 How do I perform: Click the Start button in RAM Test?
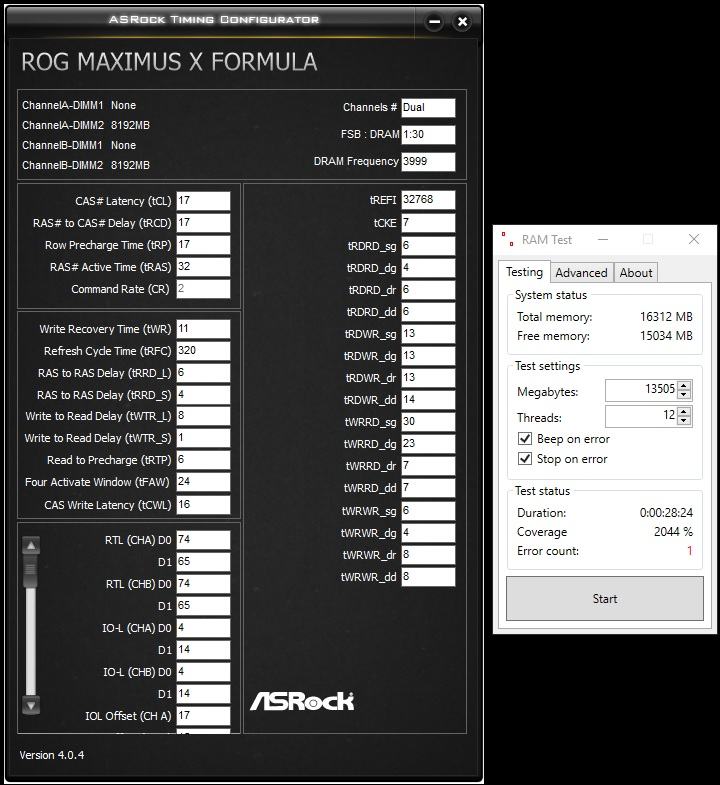(x=605, y=599)
